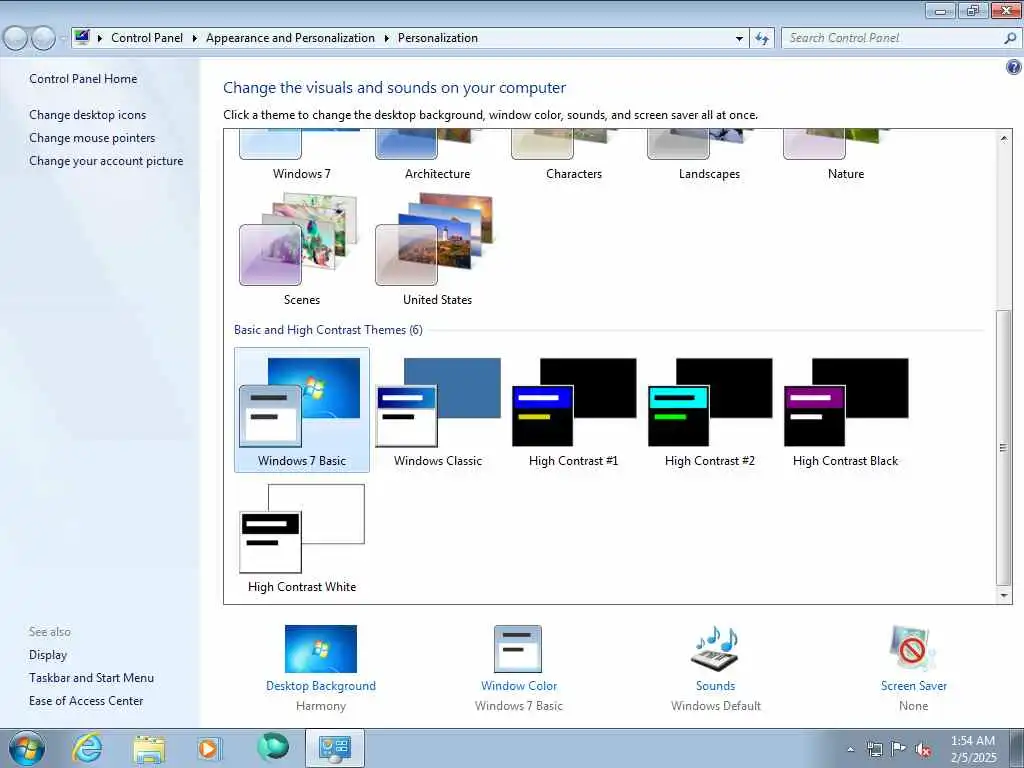Select the High Contrast Black theme
The image size is (1024, 768).
coord(846,409)
